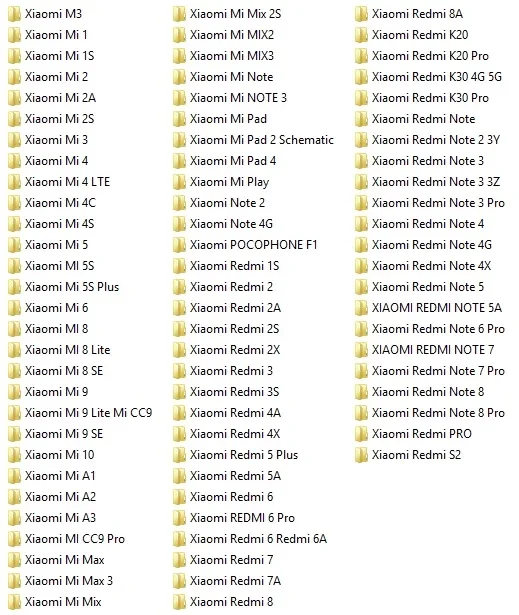This screenshot has height=615, width=519.
Task: Select the folder icon of Xiaomi MI 8 Lite
Action: (x=14, y=350)
